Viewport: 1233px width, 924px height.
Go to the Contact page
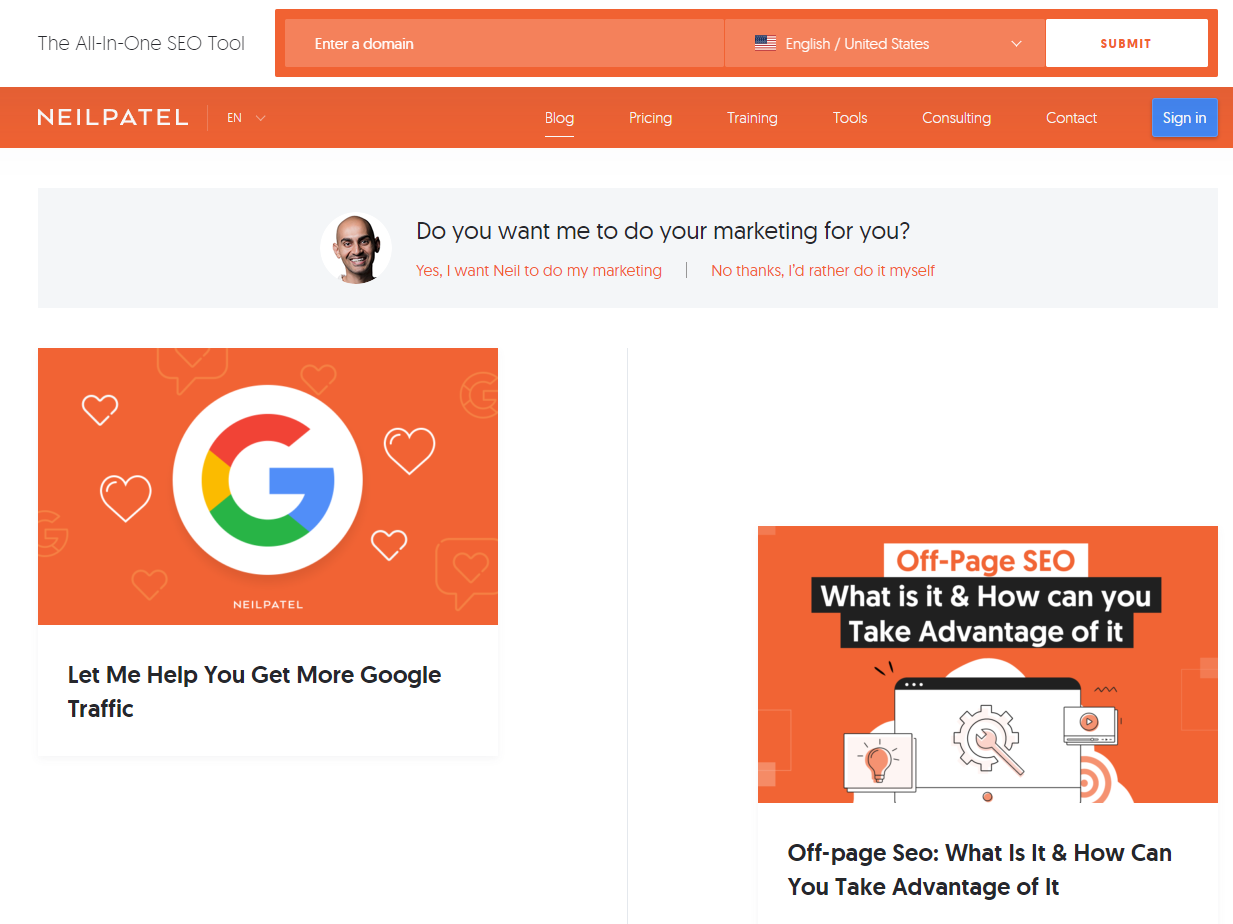[1071, 118]
